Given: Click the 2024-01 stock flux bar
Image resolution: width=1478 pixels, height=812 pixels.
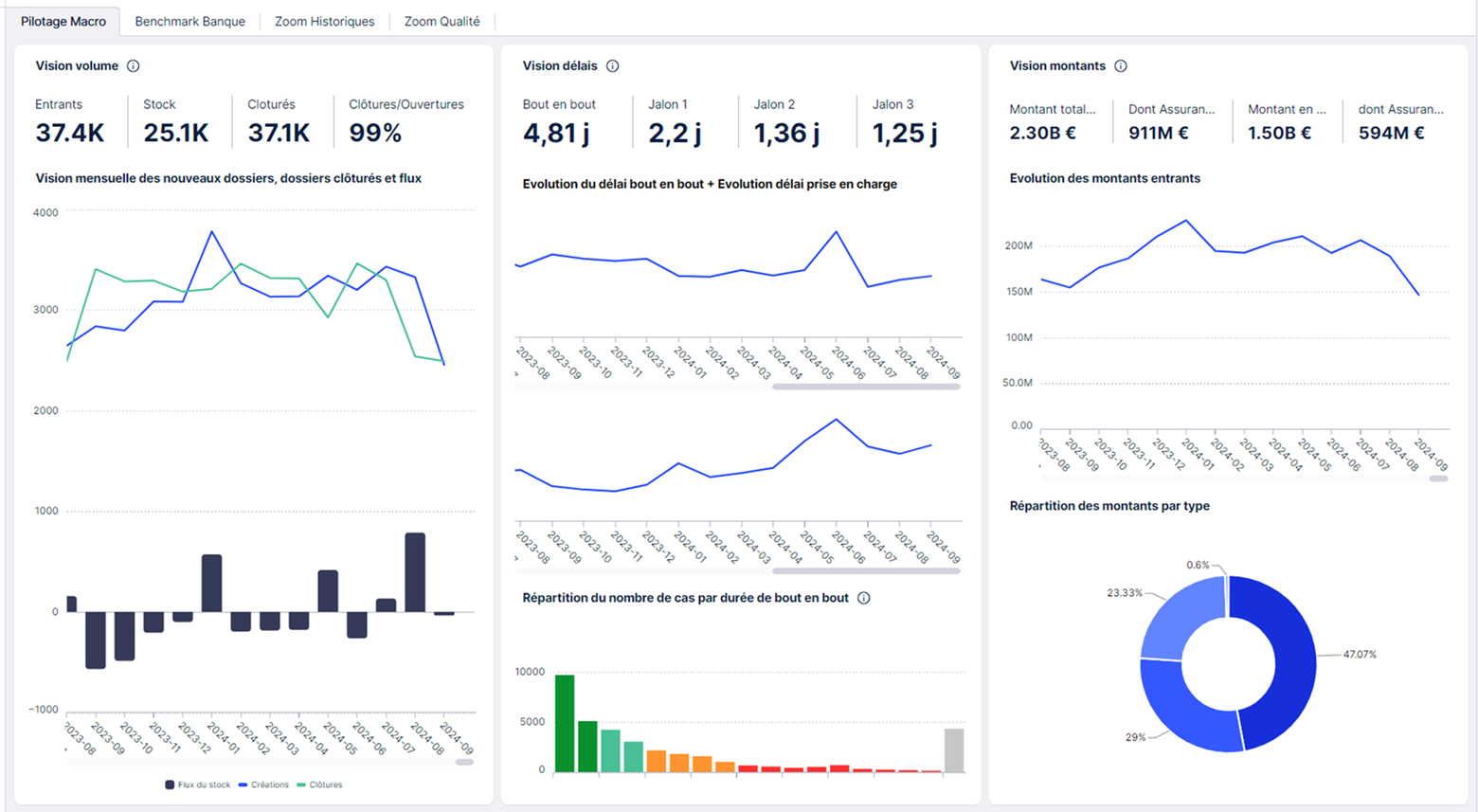Looking at the screenshot, I should click(x=212, y=584).
